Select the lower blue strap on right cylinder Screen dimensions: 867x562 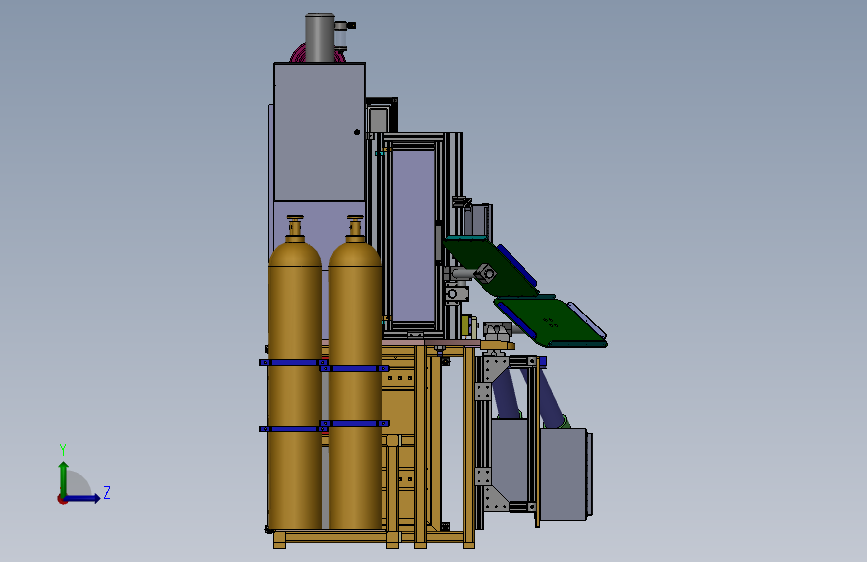354,424
